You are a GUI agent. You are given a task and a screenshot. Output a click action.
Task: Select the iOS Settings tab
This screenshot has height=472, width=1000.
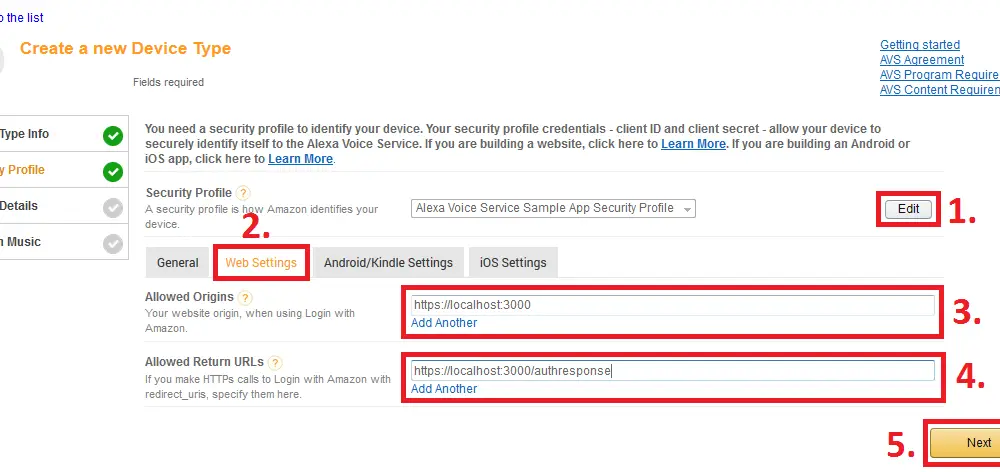click(513, 263)
